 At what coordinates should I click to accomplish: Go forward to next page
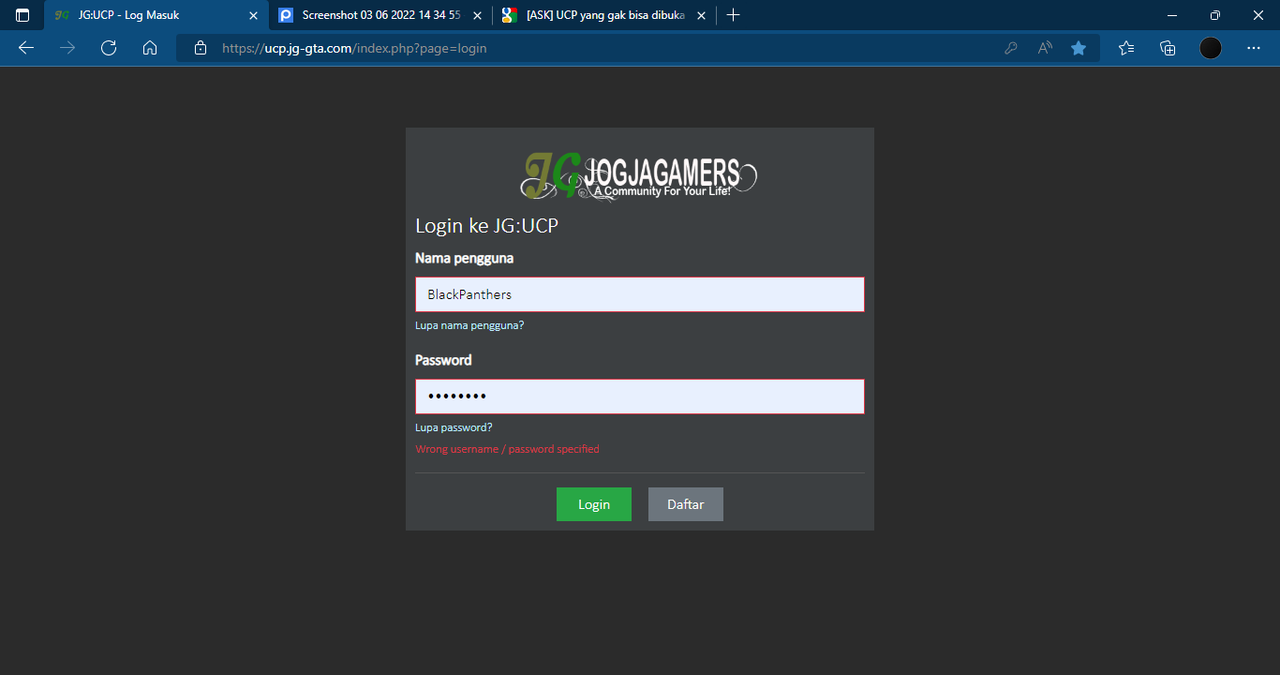coord(67,47)
